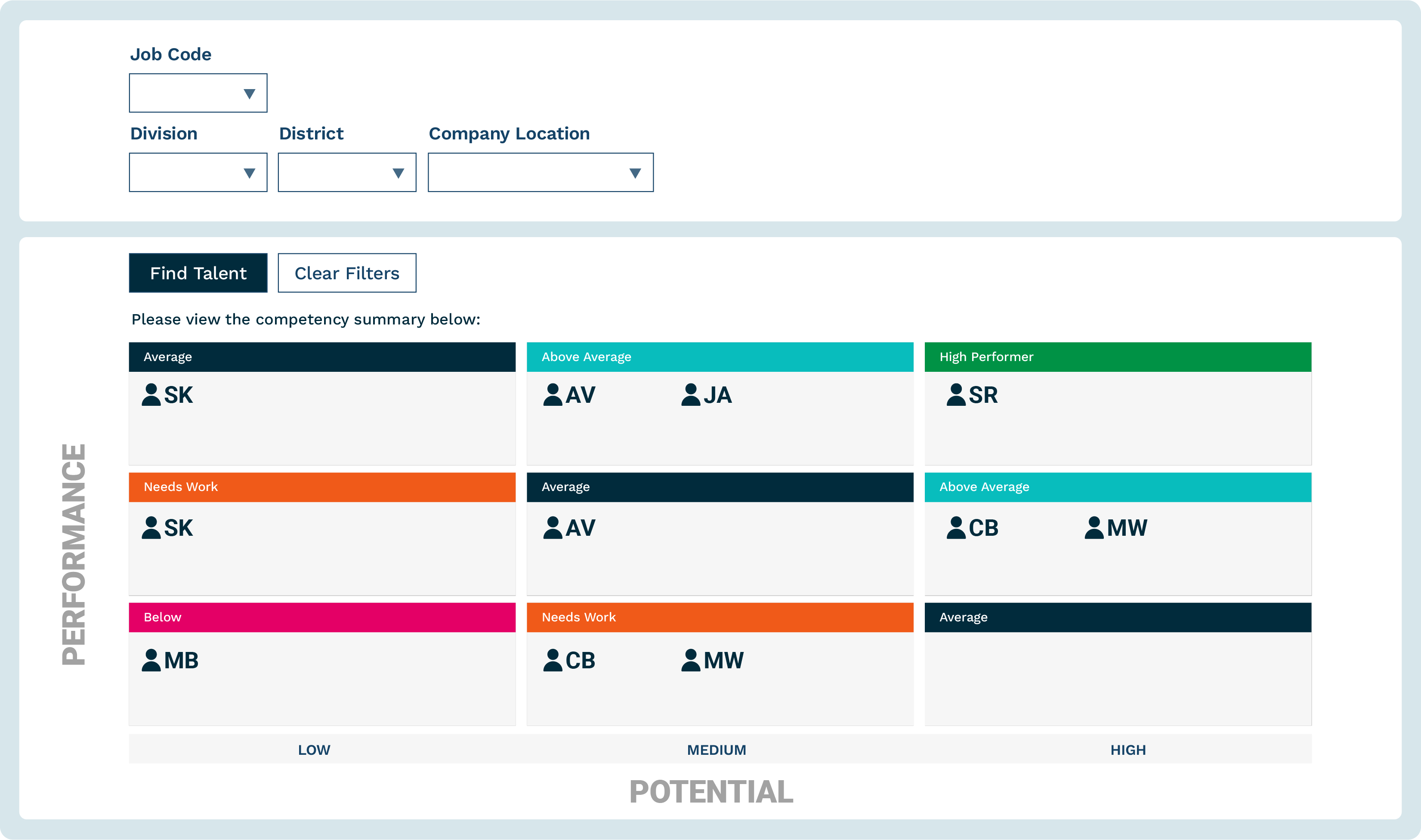Viewport: 1421px width, 840px height.
Task: Click AV person icon in middle Average box
Action: (552, 528)
